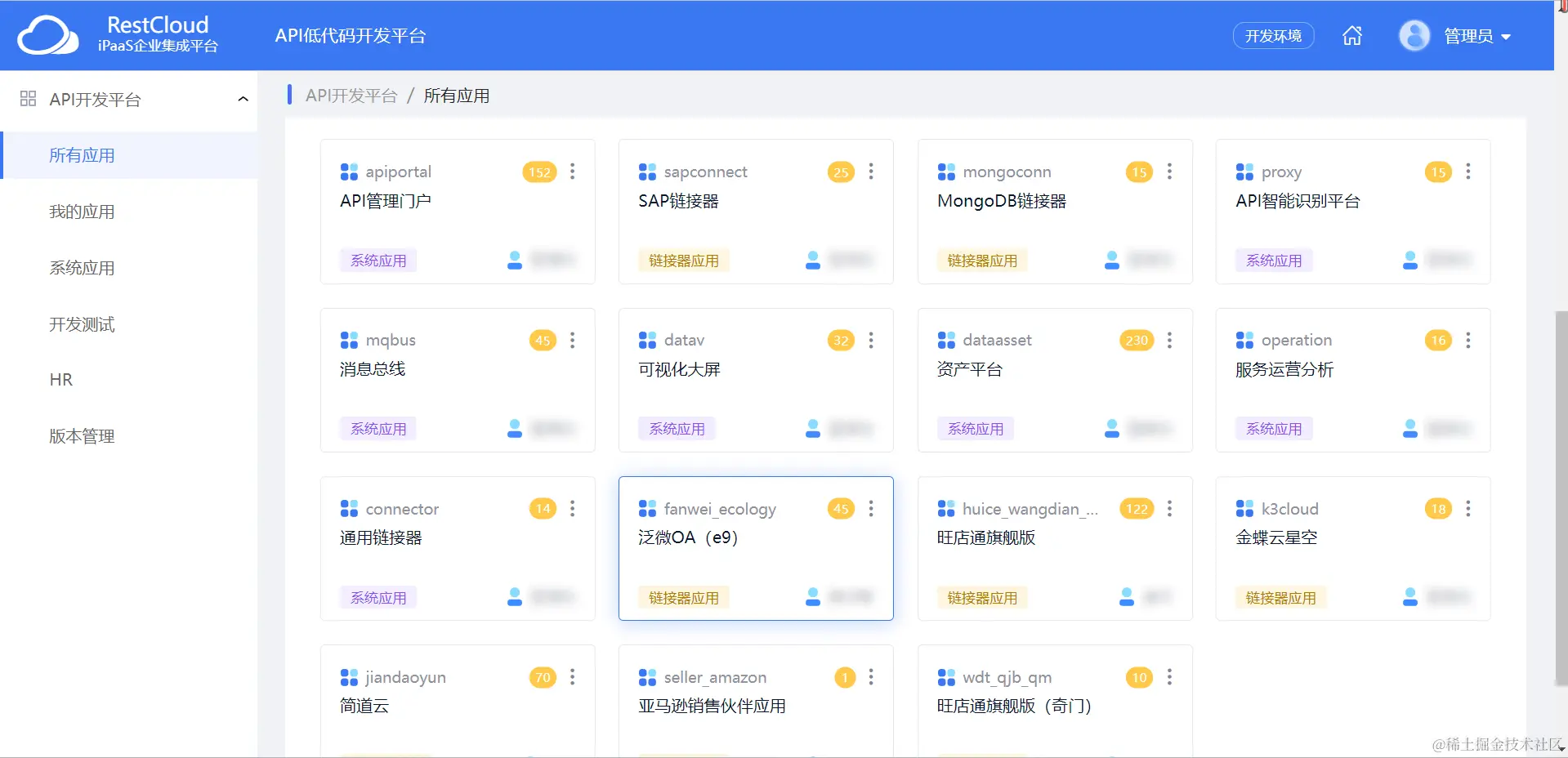Click the 开发环境 environment button
Image resolution: width=1568 pixels, height=758 pixels.
1273,35
